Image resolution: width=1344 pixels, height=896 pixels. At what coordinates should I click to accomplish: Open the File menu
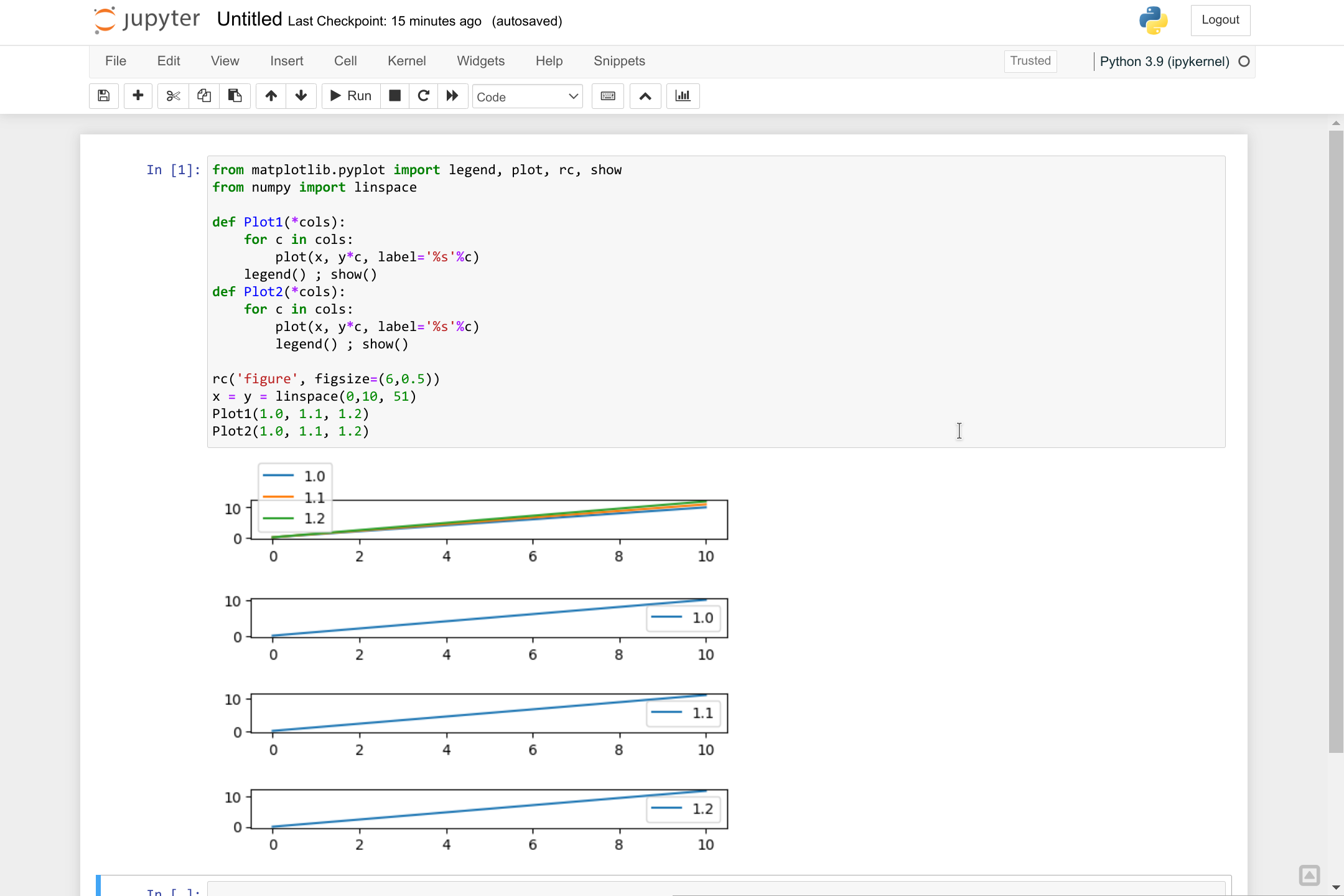click(116, 61)
